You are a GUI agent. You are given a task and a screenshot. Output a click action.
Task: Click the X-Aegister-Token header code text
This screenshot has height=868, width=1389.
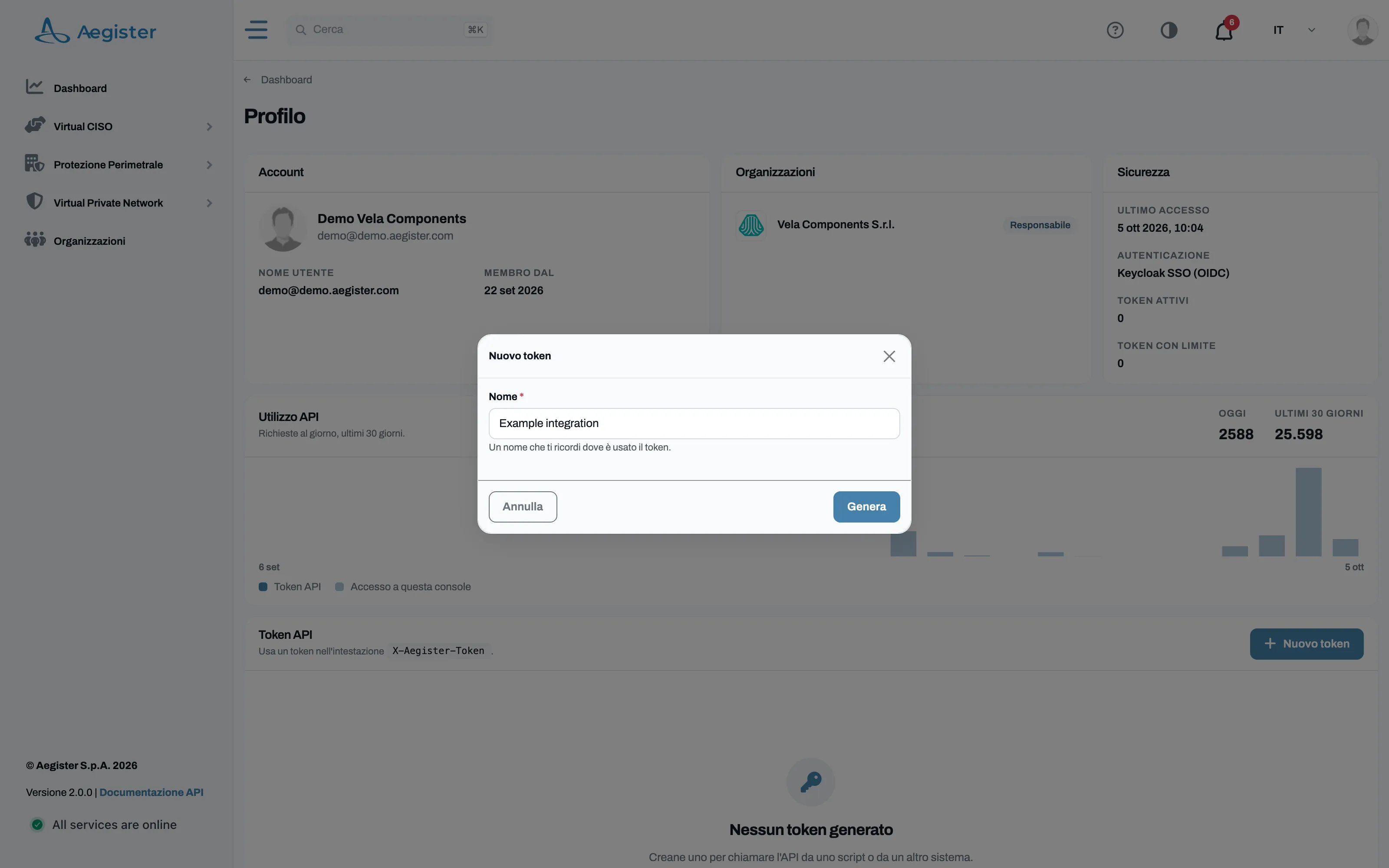(438, 651)
